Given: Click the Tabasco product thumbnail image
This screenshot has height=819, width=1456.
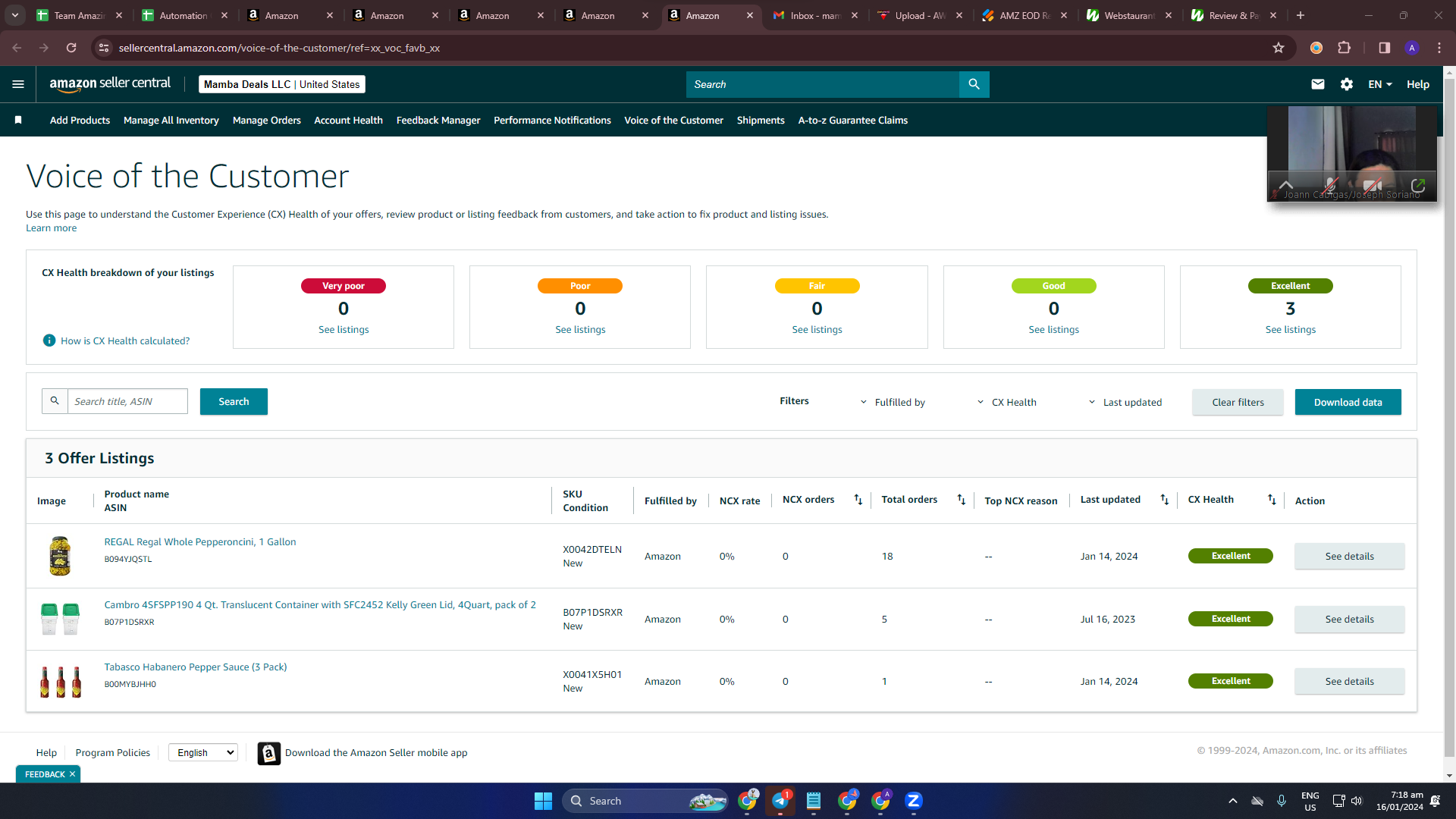Looking at the screenshot, I should tap(61, 682).
